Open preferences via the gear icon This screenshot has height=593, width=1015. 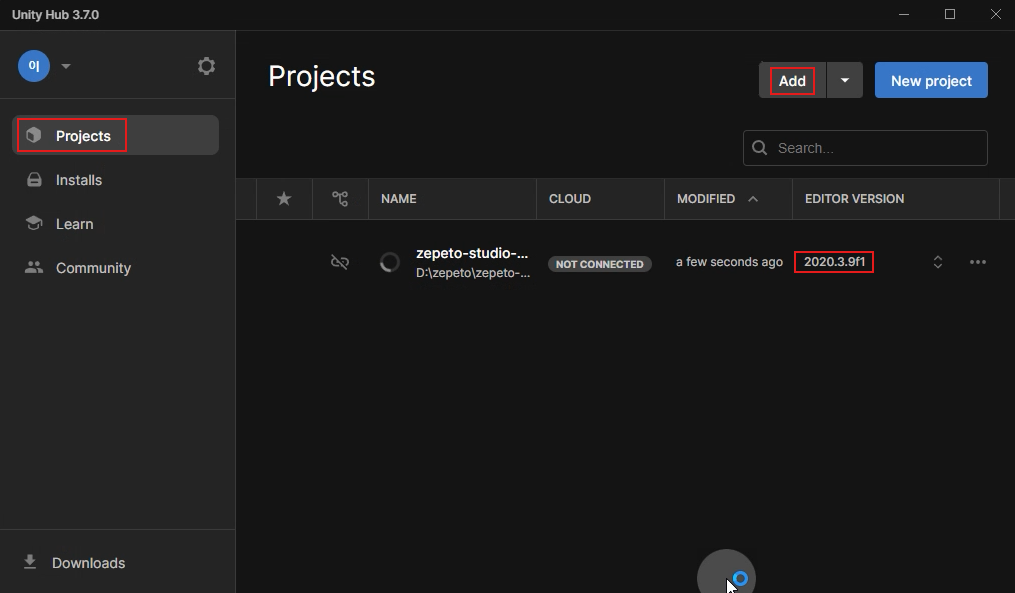click(206, 66)
